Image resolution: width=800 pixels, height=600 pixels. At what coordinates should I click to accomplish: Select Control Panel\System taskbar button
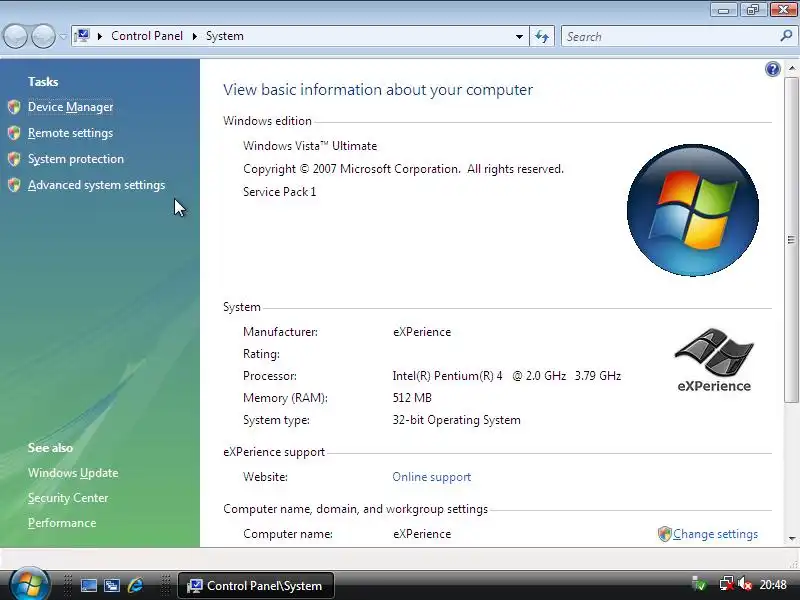click(x=256, y=586)
